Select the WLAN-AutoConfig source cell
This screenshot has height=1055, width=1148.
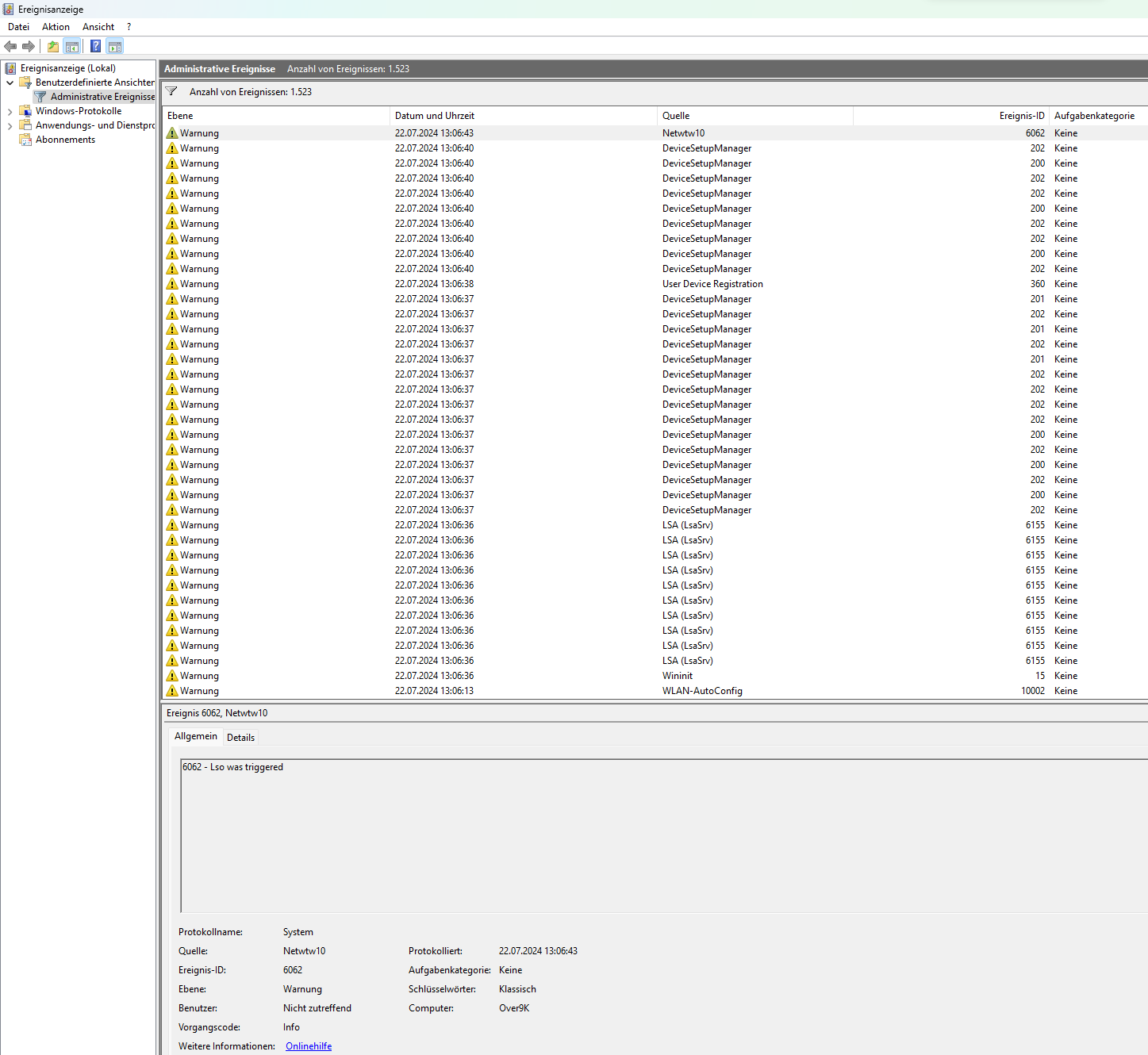pyautogui.click(x=702, y=691)
